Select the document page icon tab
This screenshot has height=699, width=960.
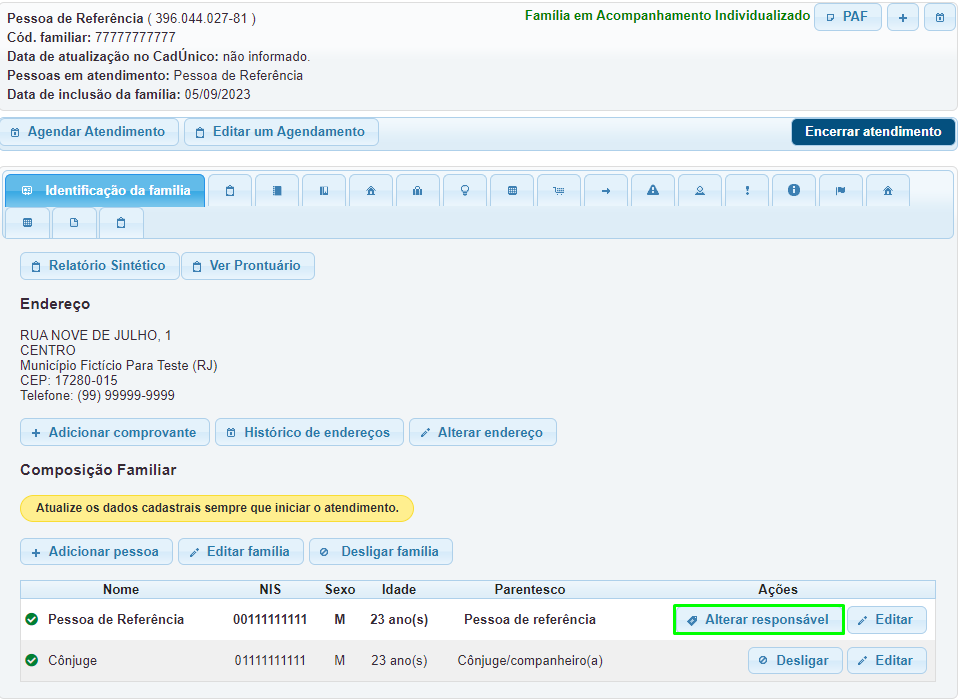(x=74, y=223)
